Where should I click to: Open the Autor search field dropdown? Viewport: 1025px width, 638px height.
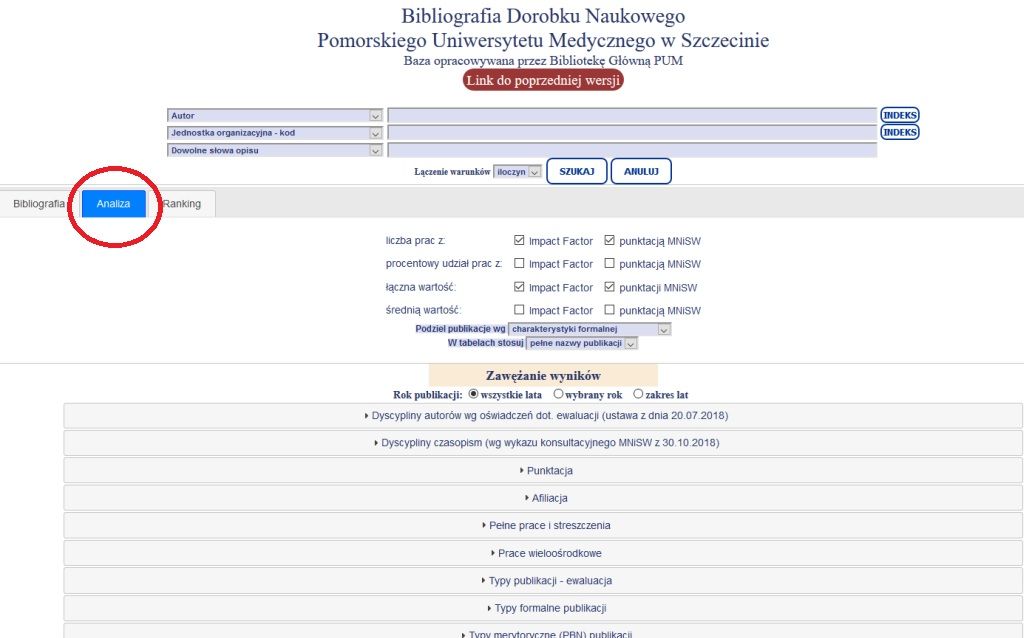pyautogui.click(x=376, y=116)
